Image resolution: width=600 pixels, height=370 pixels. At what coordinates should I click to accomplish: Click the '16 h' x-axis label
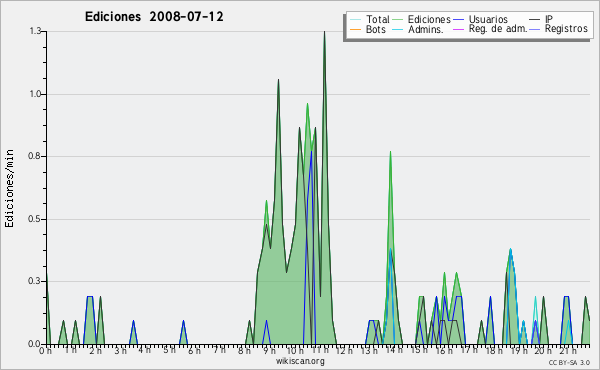point(444,351)
